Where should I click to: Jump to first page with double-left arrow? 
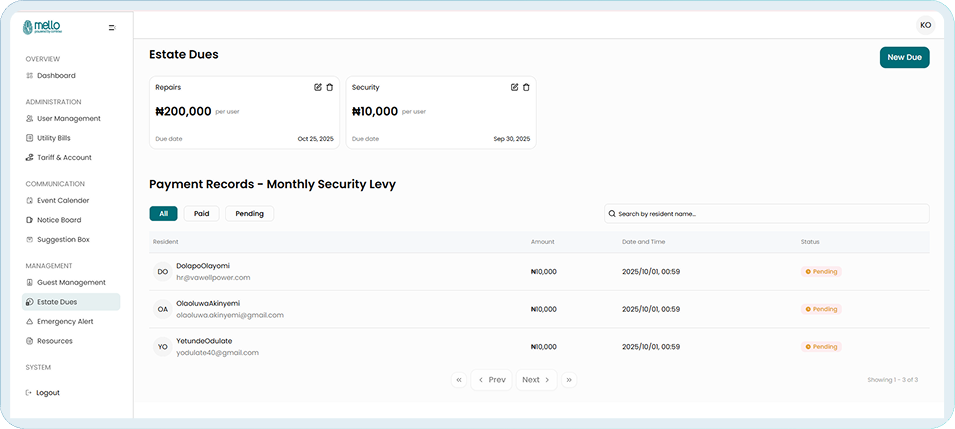(459, 380)
